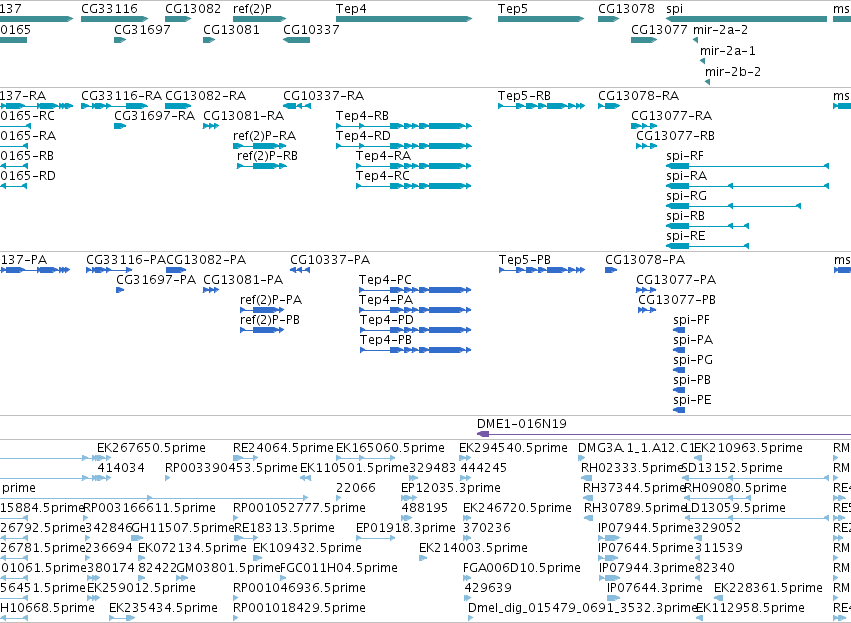The height and width of the screenshot is (623, 851).
Task: Click EST EK165060.5prime
Action: [365, 458]
